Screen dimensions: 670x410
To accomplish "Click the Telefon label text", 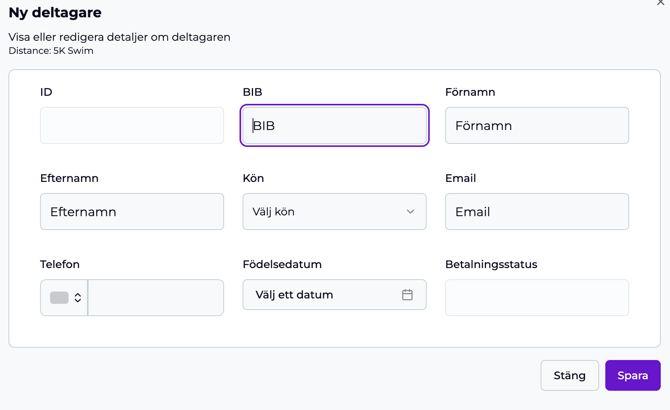I will [x=60, y=265].
